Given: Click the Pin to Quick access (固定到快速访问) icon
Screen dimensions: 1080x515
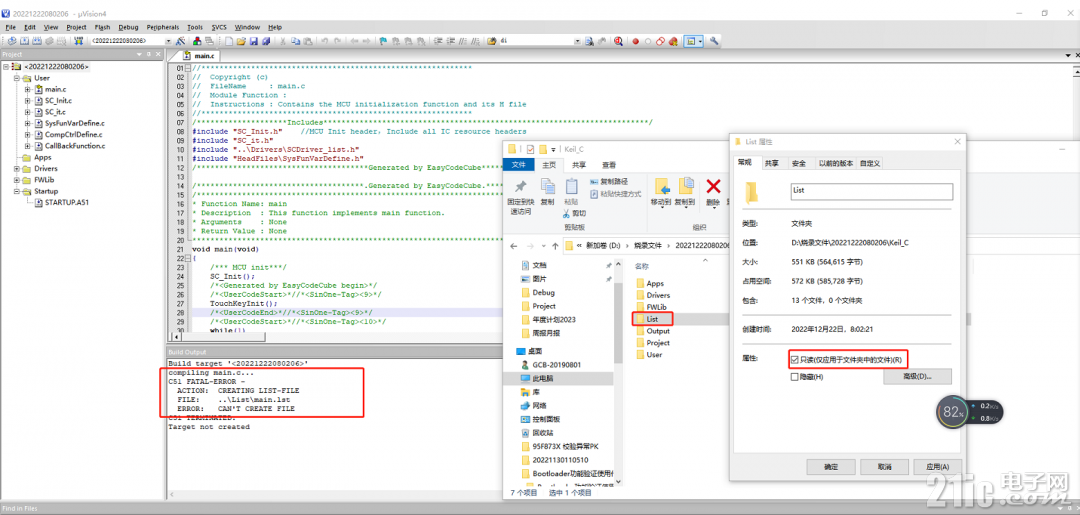Looking at the screenshot, I should (x=521, y=187).
